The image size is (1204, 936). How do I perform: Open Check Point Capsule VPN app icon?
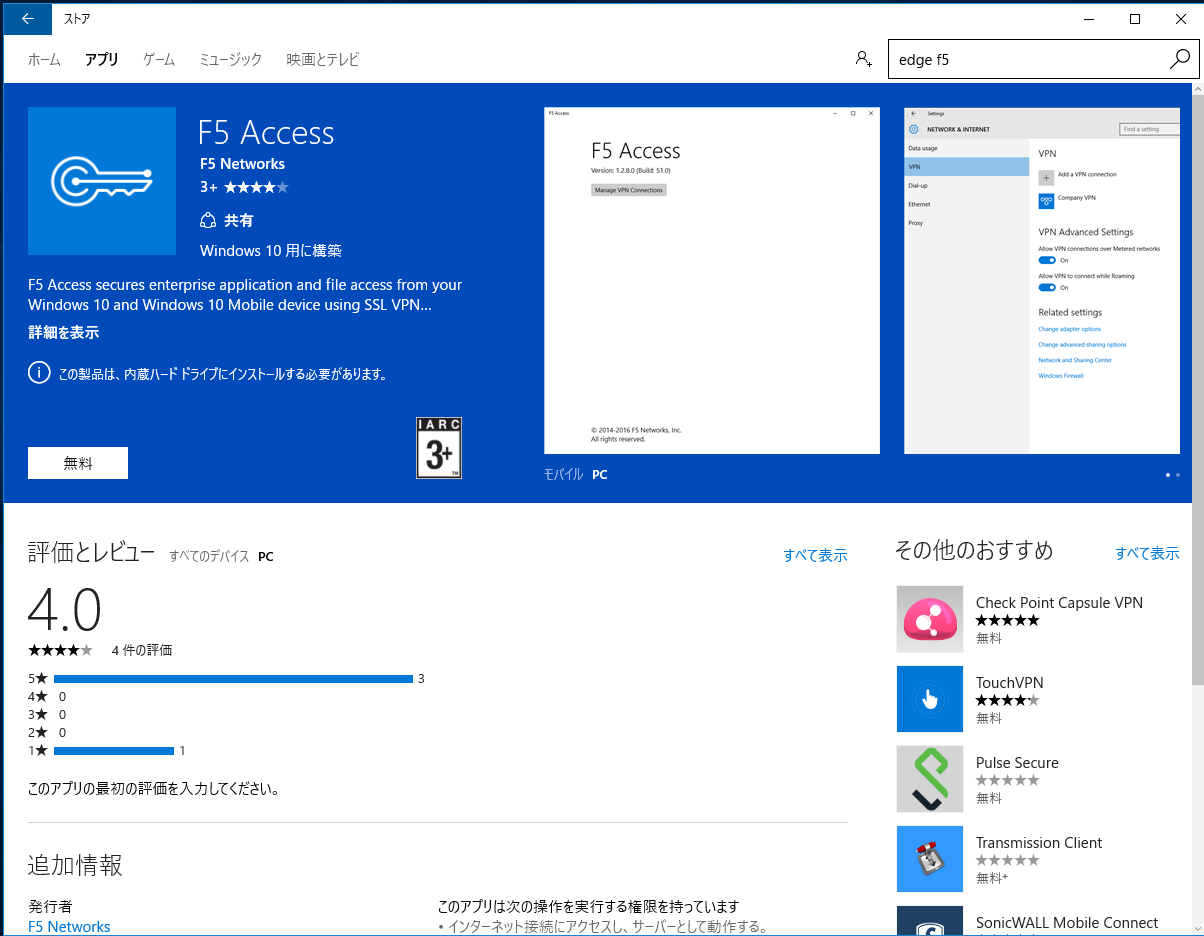929,619
